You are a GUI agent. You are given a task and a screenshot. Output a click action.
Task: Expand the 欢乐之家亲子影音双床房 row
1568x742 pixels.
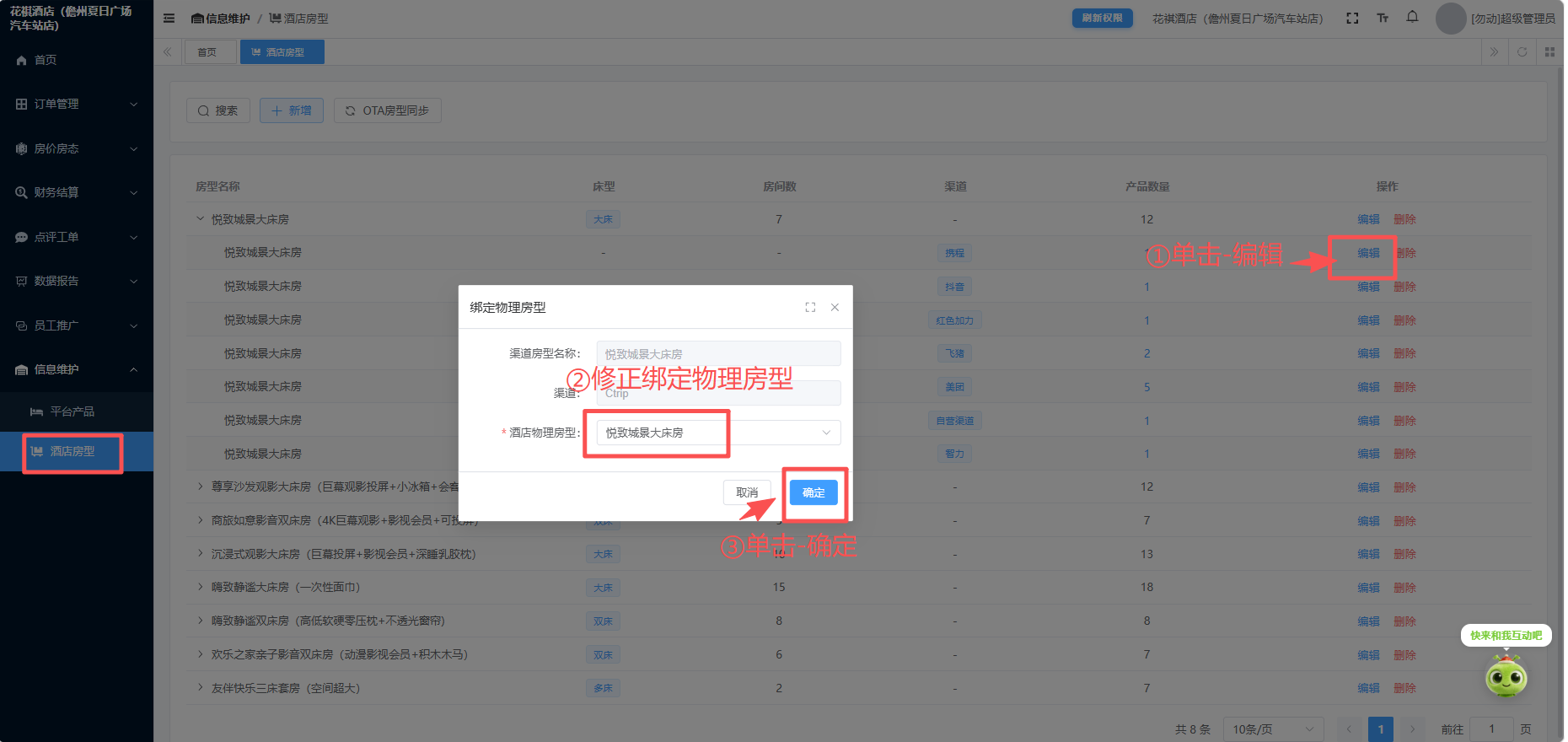[201, 653]
